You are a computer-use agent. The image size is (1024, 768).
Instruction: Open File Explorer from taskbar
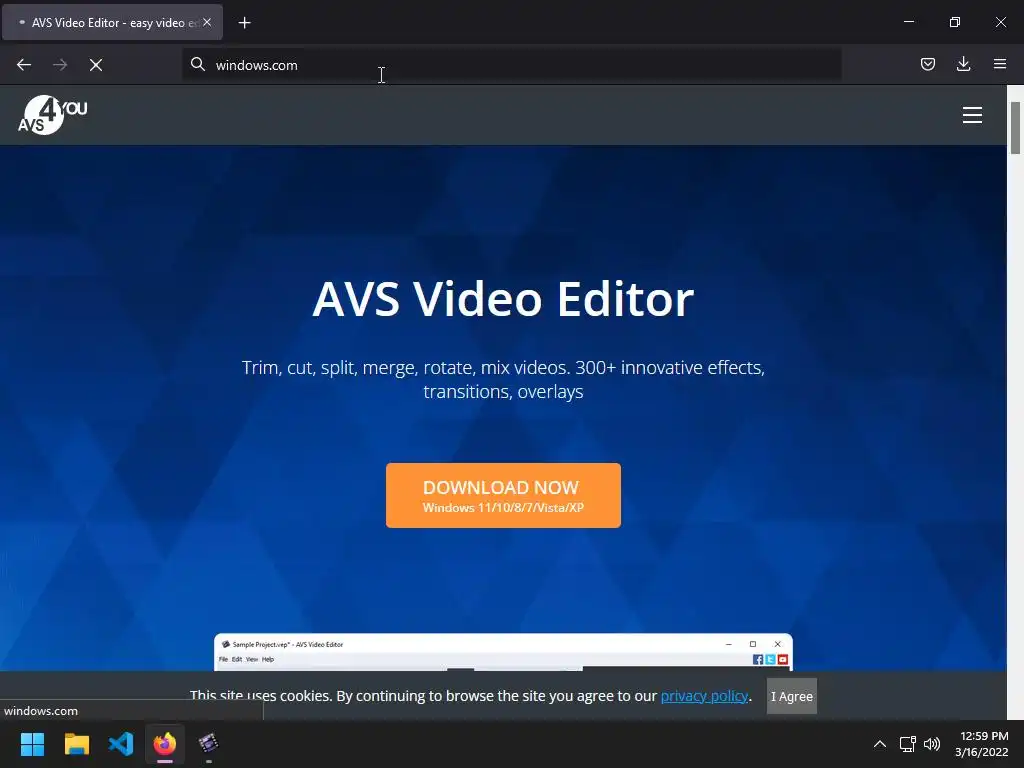coord(76,744)
